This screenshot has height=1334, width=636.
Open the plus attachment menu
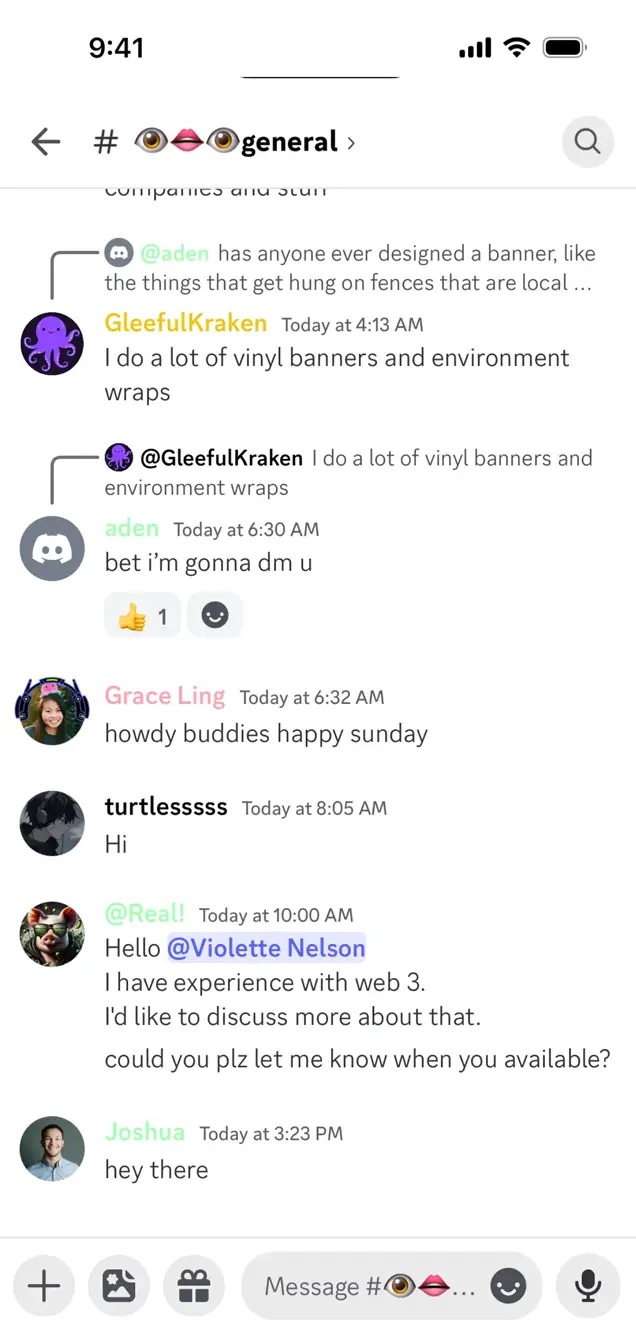click(44, 1286)
